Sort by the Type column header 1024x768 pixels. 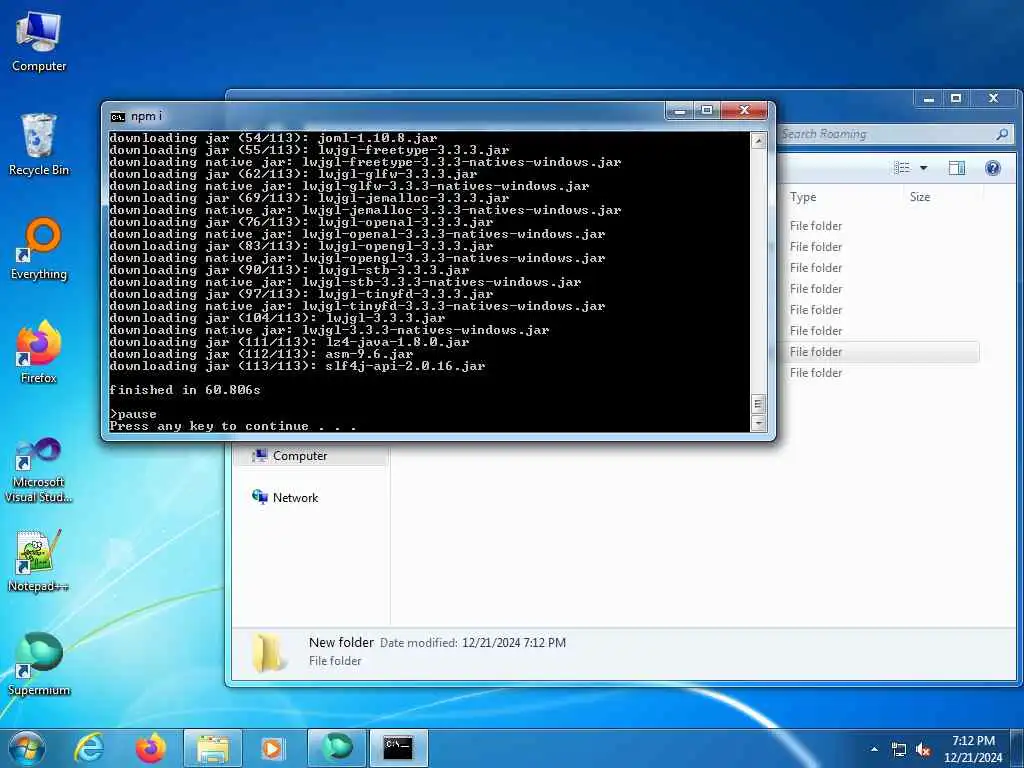tap(803, 197)
